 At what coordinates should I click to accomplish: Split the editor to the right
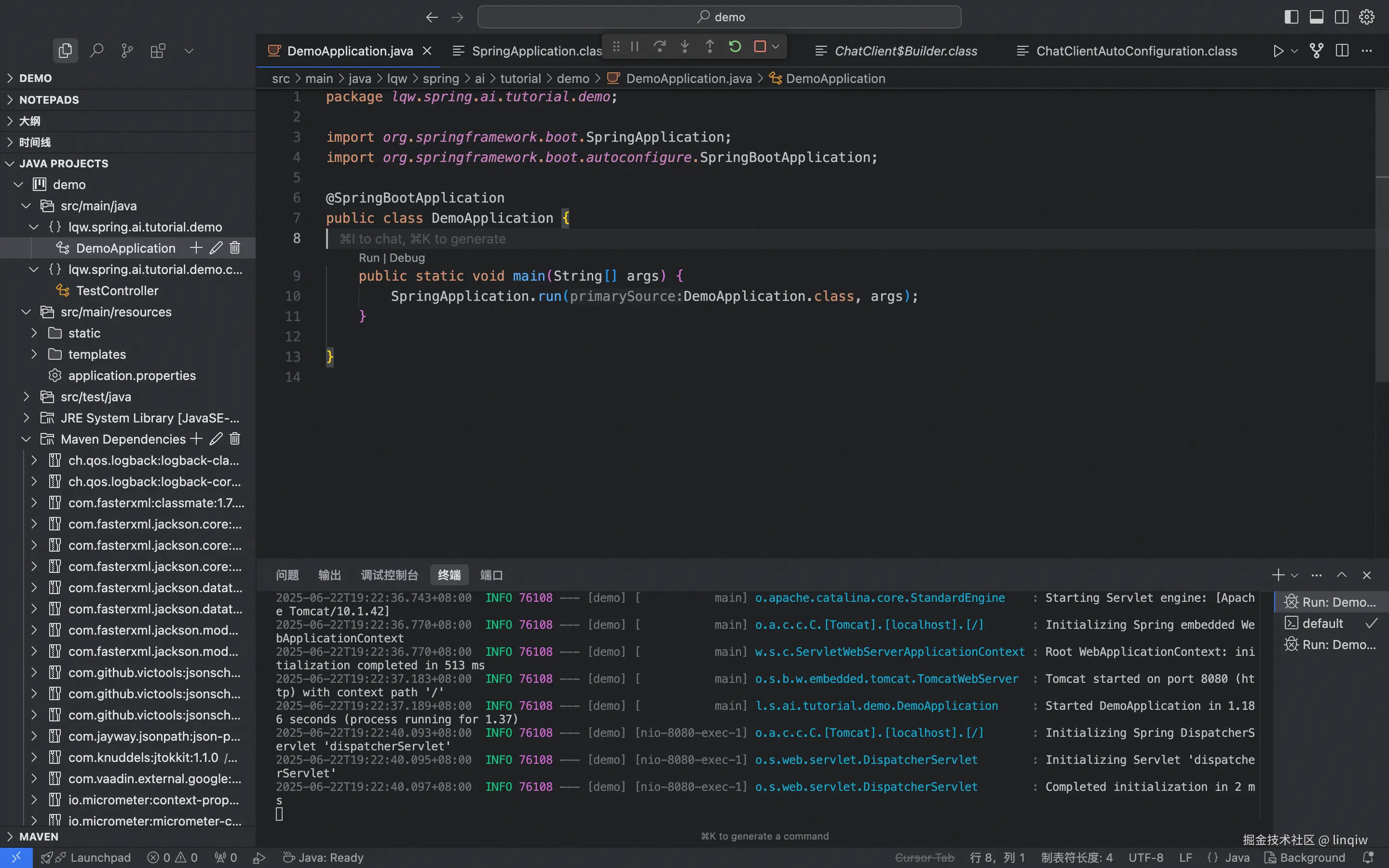(x=1341, y=51)
